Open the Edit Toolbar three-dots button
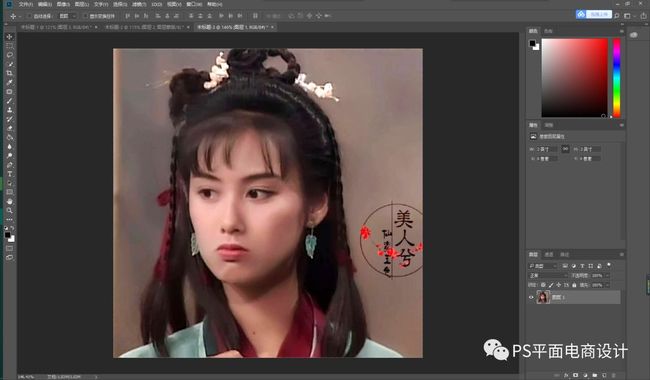Screen dimensions: 650x380 [9, 219]
